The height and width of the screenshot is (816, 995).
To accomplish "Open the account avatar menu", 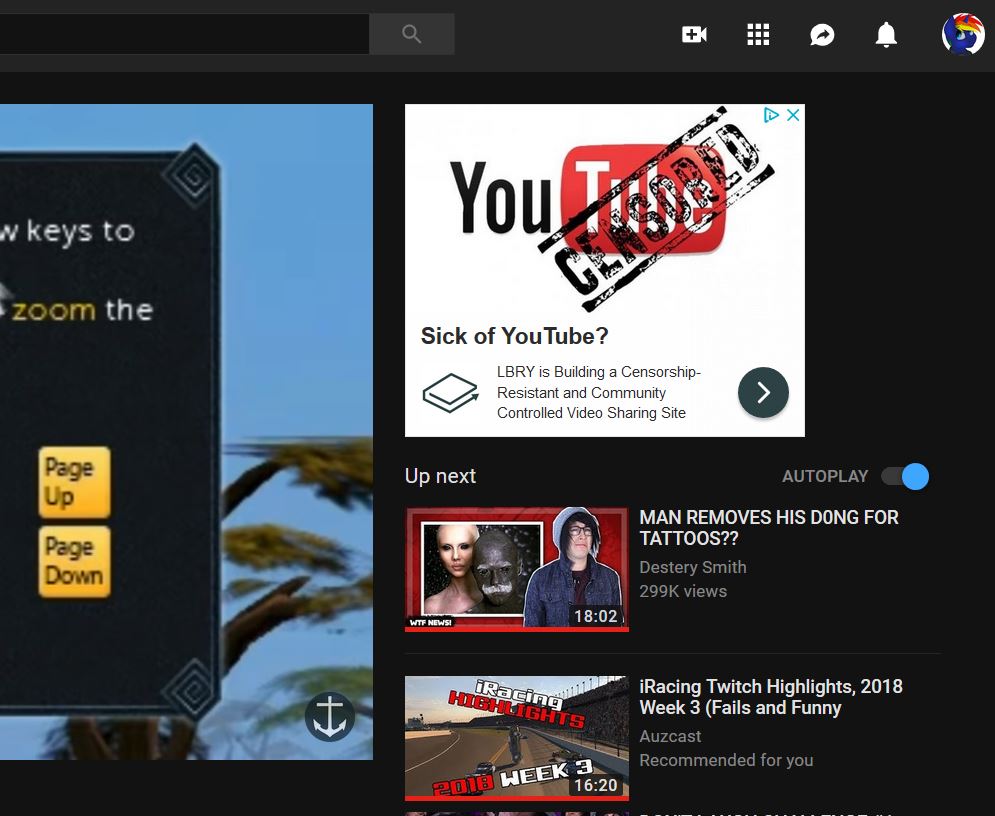I will 963,34.
